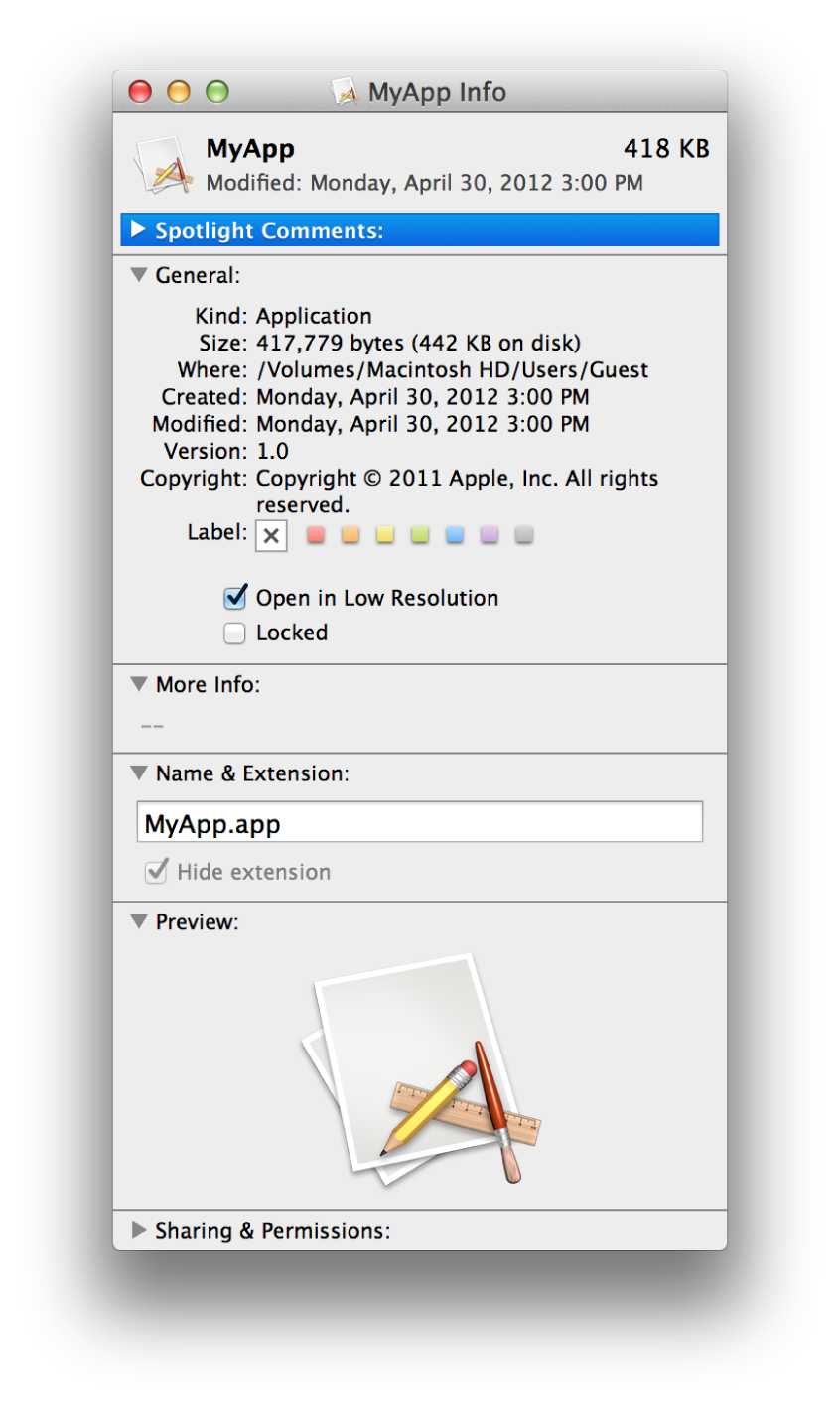The height and width of the screenshot is (1406, 840).
Task: Collapse the More Info section
Action: click(139, 684)
